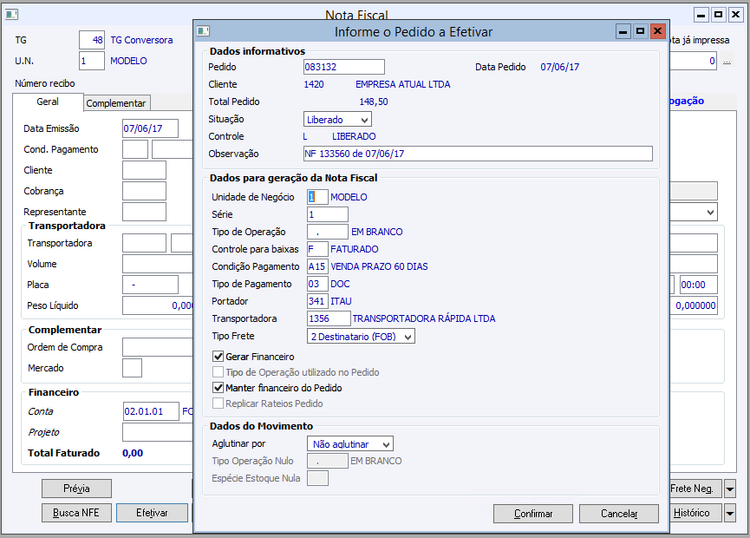This screenshot has height=538, width=750.
Task: Click the 00:00 time field
Action: pos(699,285)
